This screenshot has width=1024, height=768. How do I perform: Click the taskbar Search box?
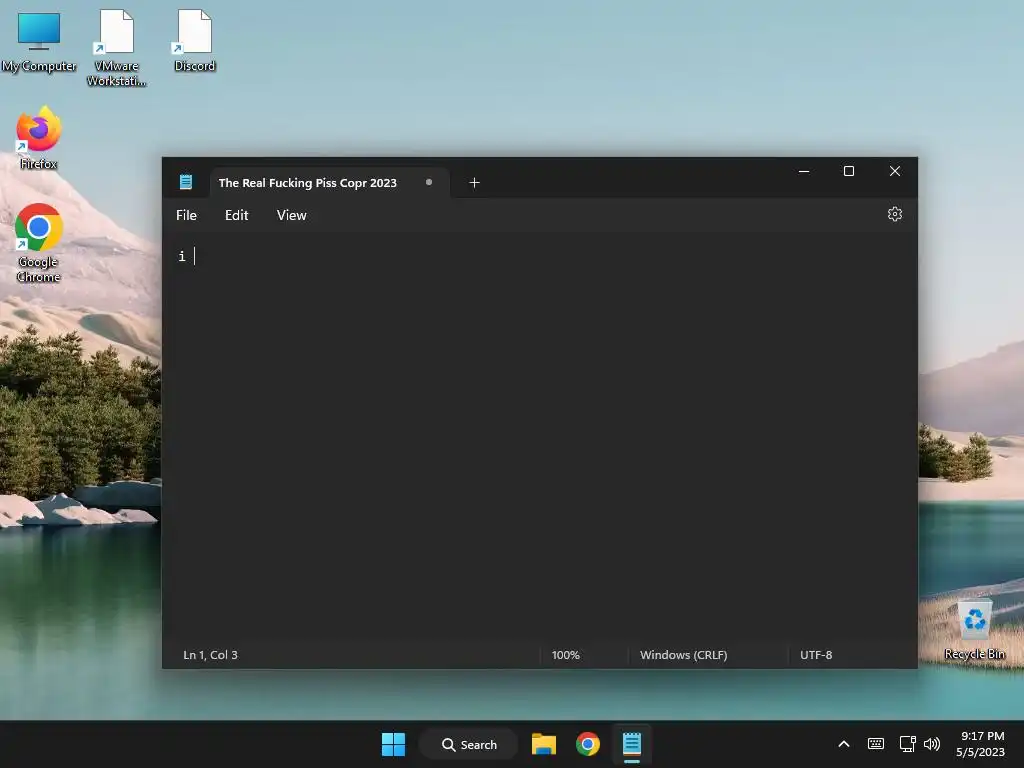pyautogui.click(x=469, y=744)
